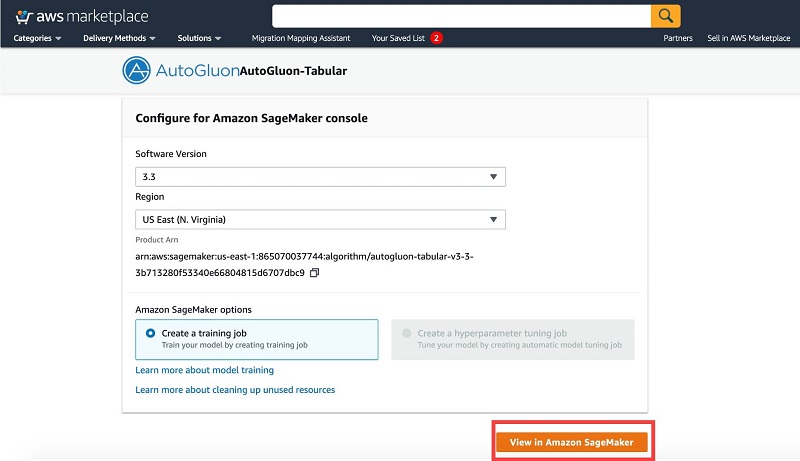Click the marketplace search input field
The image size is (800, 461).
click(461, 16)
